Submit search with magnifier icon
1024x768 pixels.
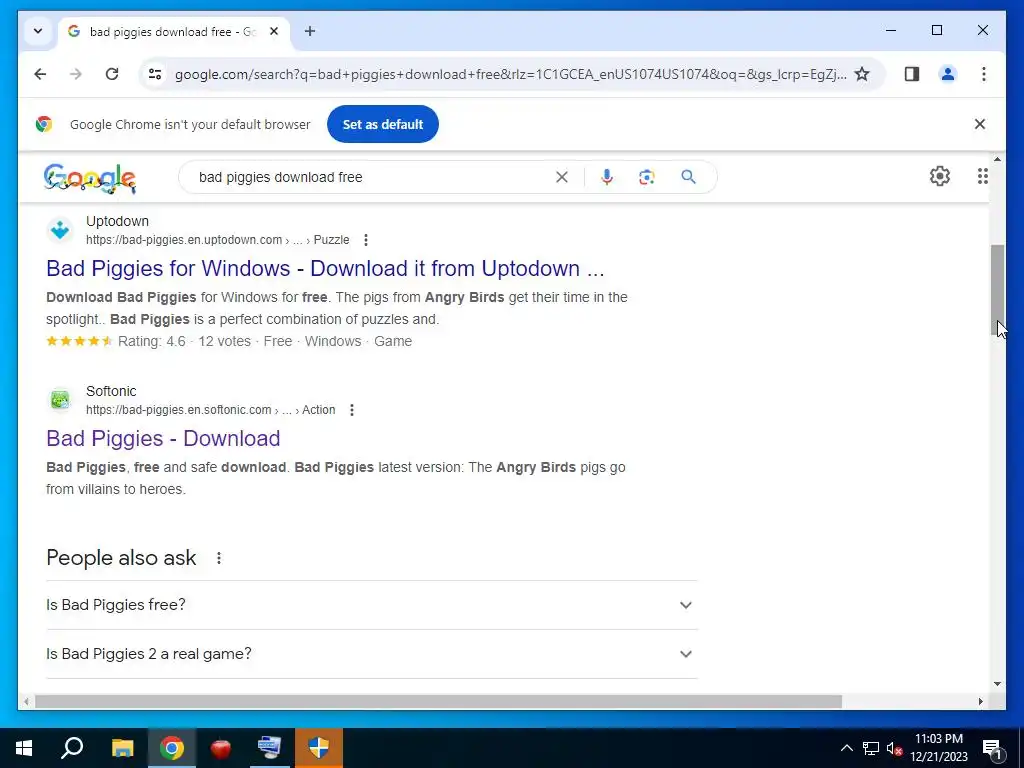click(688, 177)
